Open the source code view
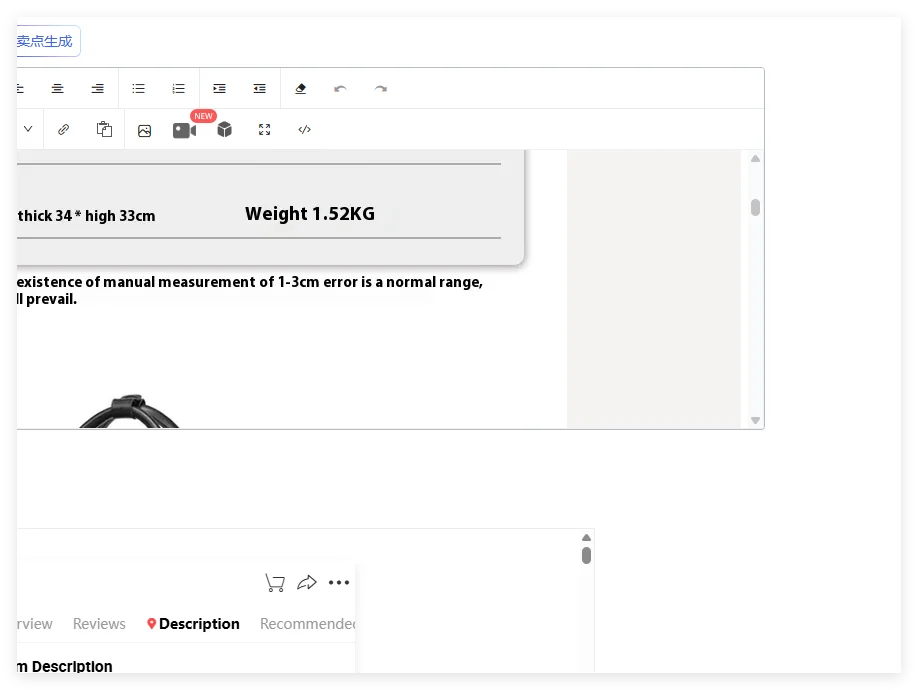 pos(304,129)
